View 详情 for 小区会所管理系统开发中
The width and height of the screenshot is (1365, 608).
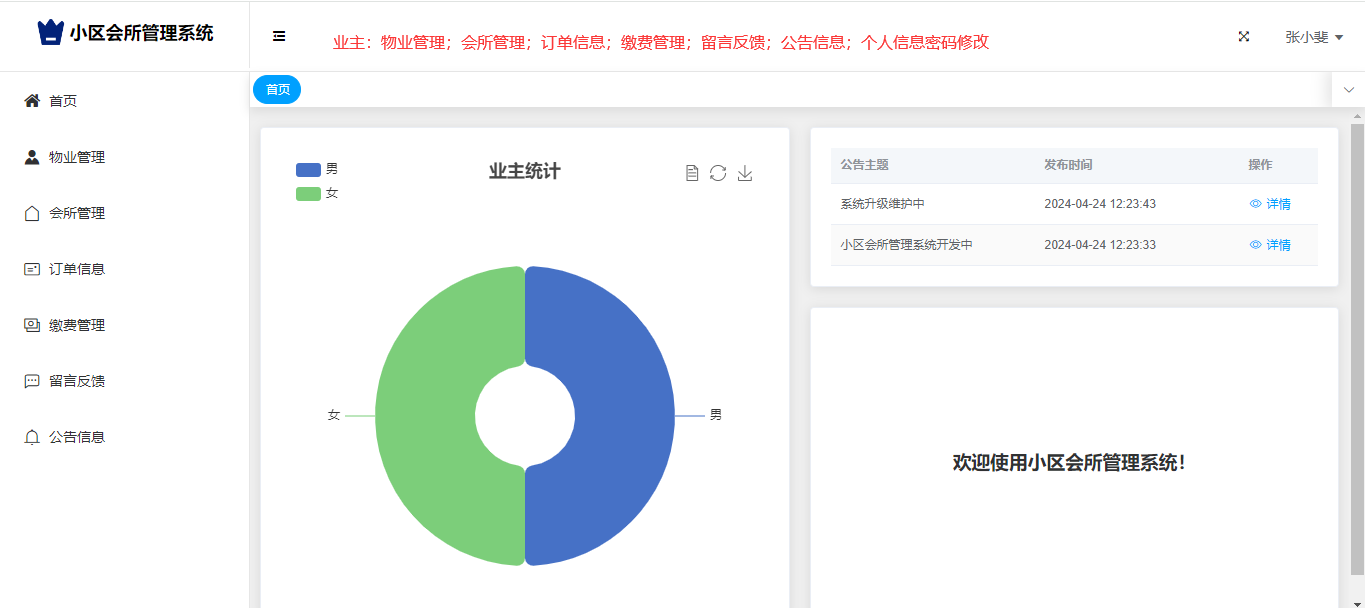tap(1270, 245)
